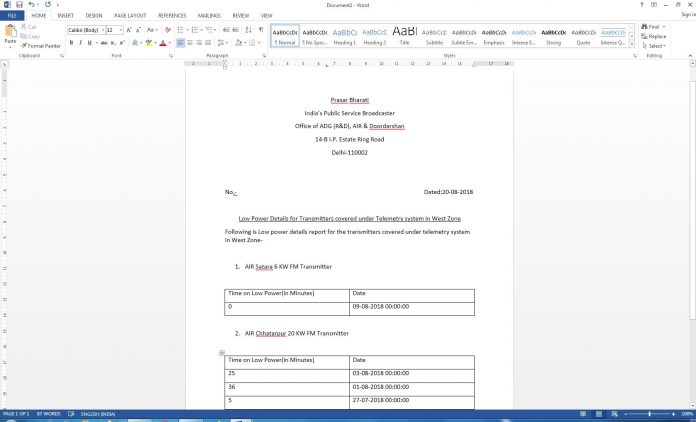Viewport: 696px width, 422px height.
Task: Increase paragraph indent
Action: tap(236, 30)
